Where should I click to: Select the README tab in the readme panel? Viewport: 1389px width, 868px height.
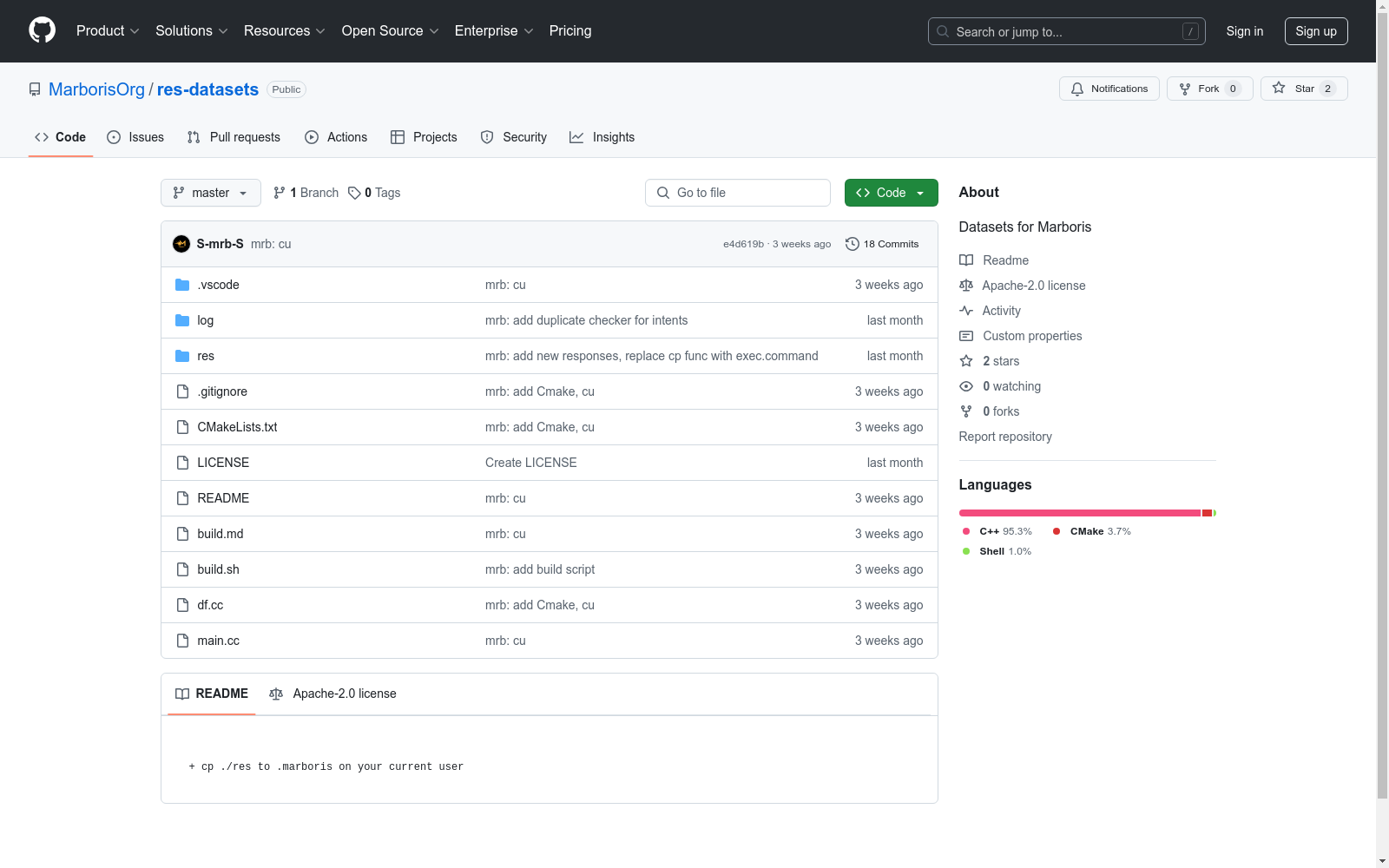click(212, 694)
